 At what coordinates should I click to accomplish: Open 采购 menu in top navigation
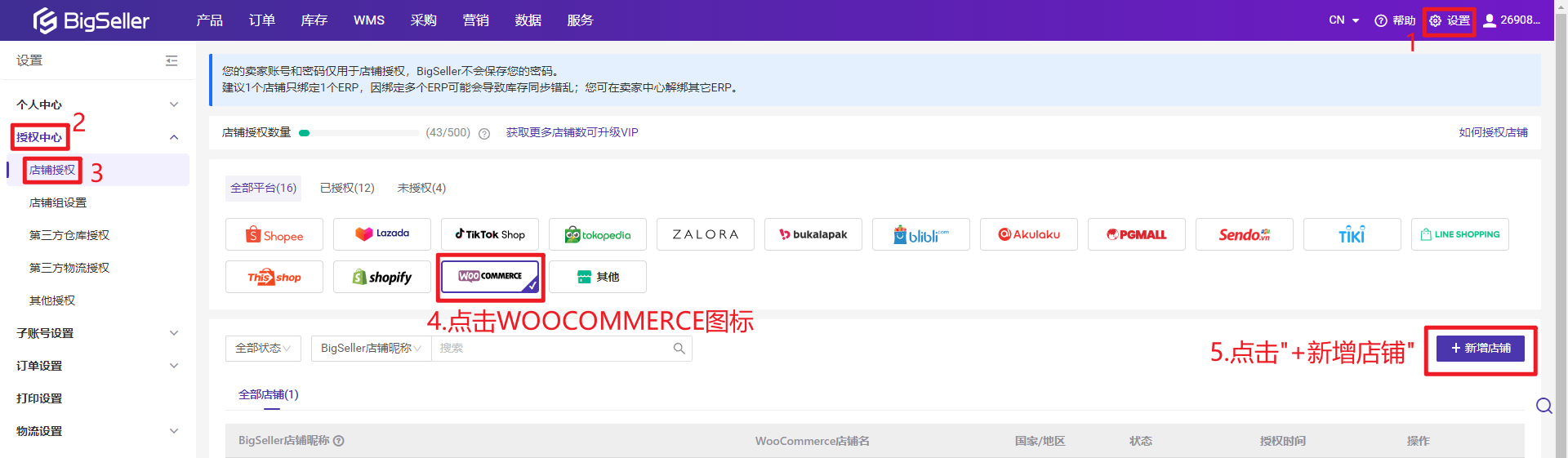tap(424, 20)
